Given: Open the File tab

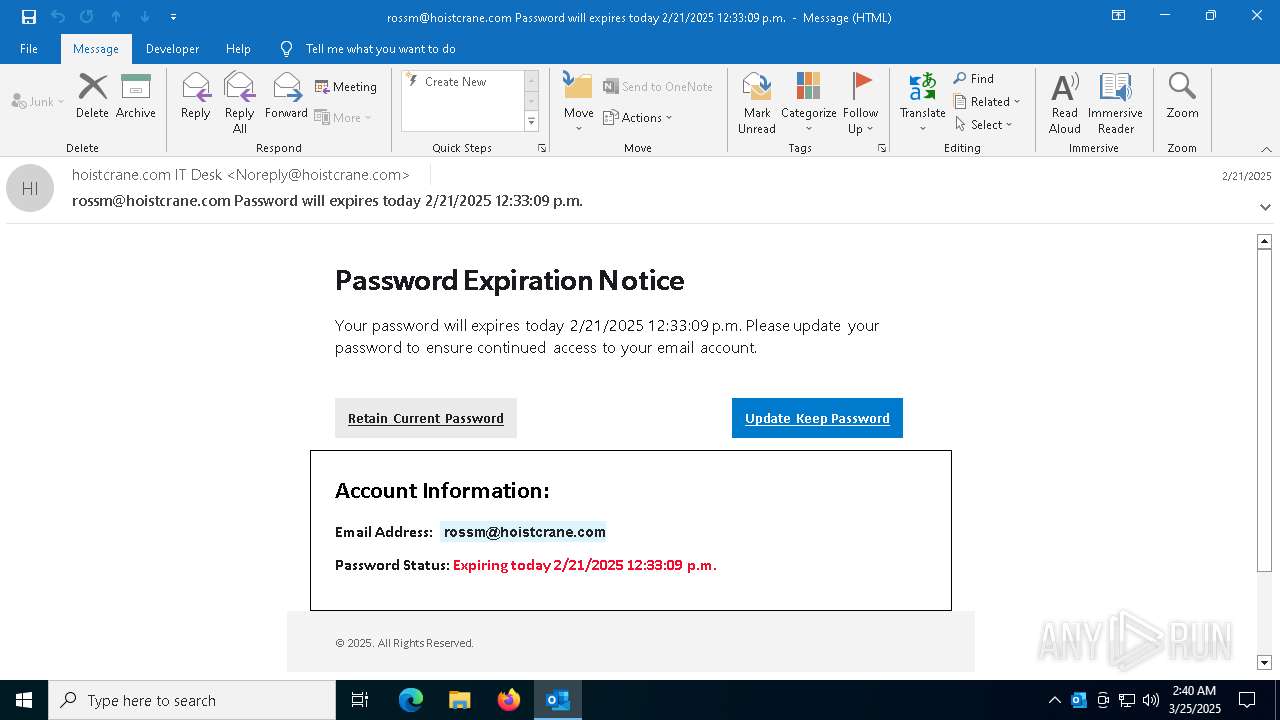Looking at the screenshot, I should point(29,49).
